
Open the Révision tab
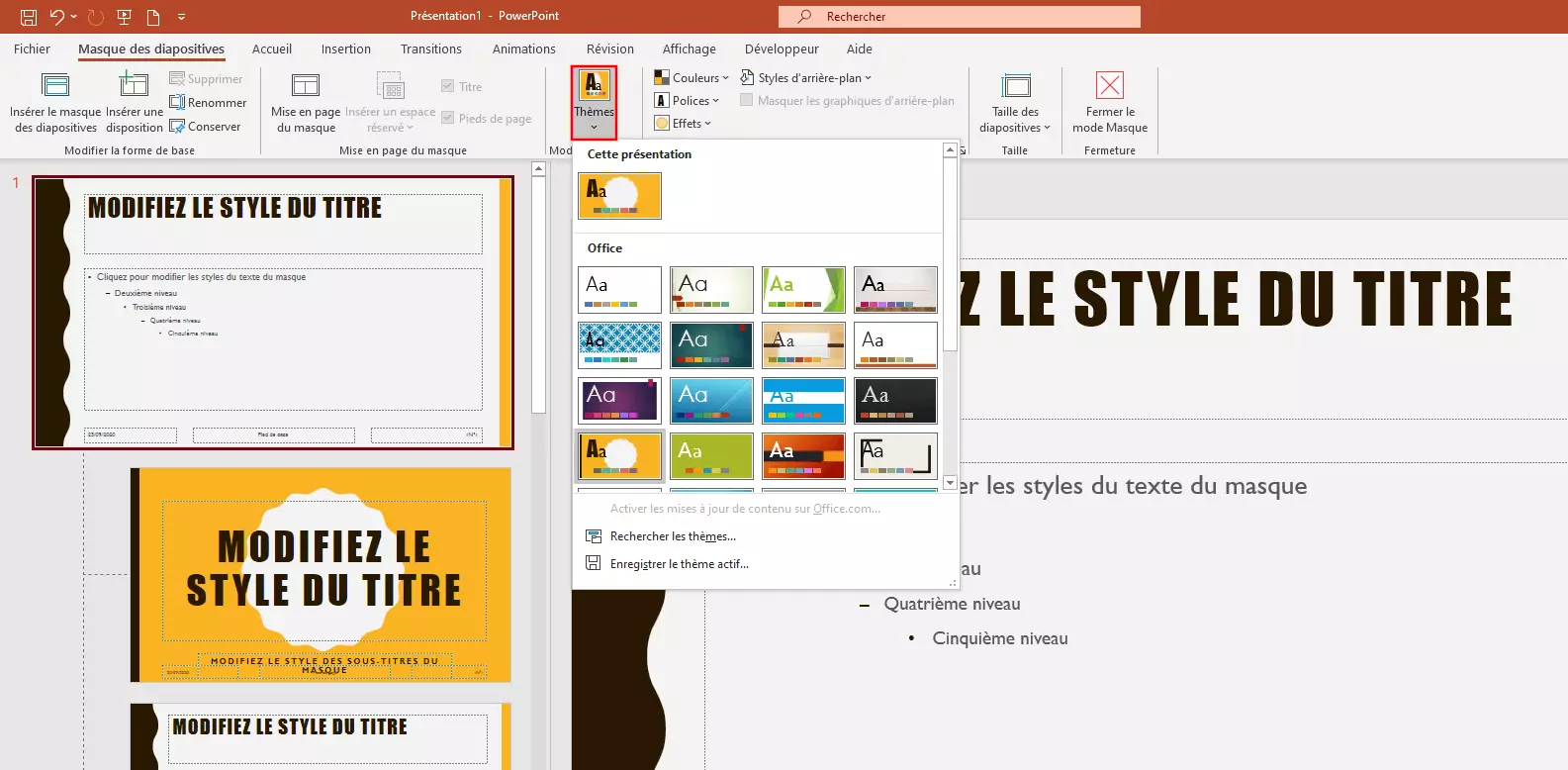point(610,48)
